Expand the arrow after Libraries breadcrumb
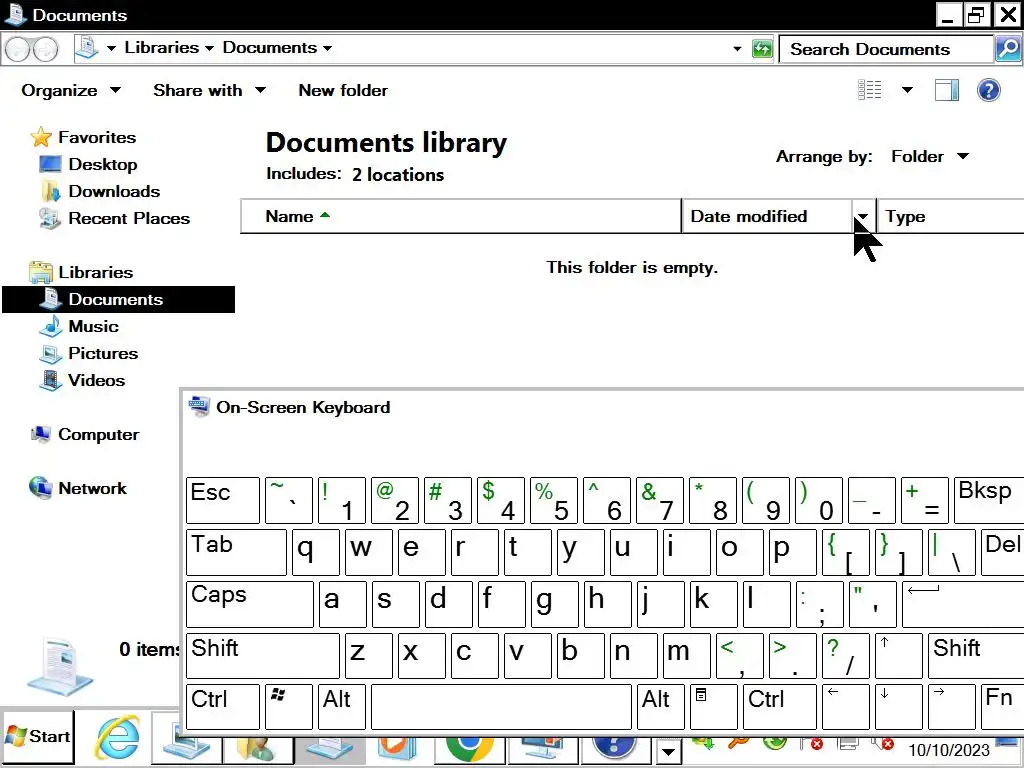1024x768 pixels. 209,48
